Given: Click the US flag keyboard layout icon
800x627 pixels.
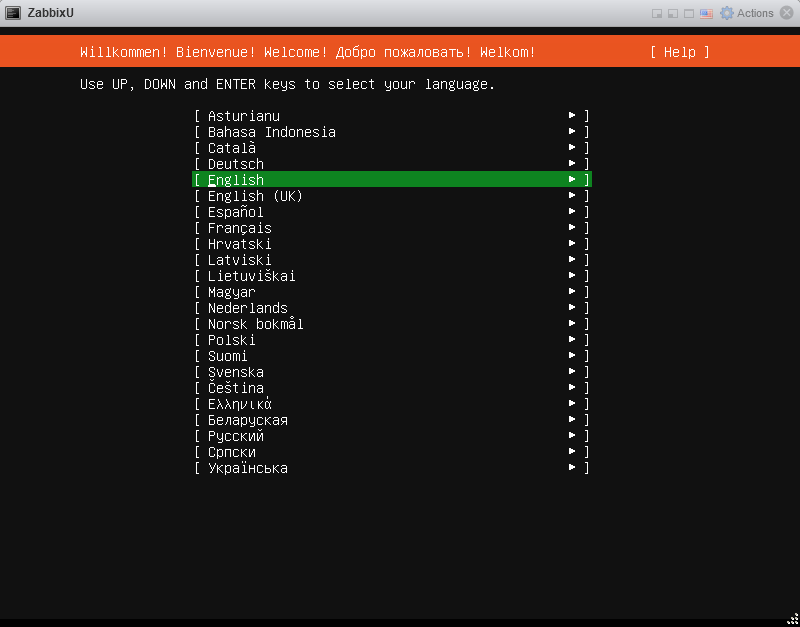Looking at the screenshot, I should tap(706, 14).
